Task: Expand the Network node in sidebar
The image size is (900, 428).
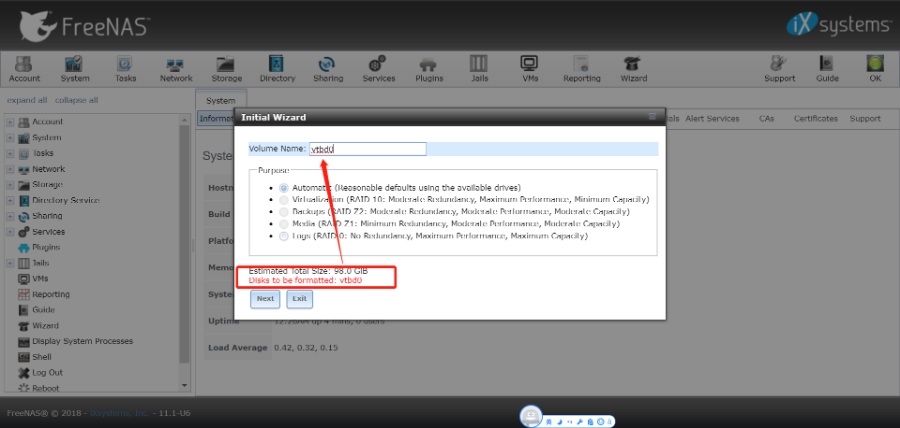Action: (x=10, y=169)
